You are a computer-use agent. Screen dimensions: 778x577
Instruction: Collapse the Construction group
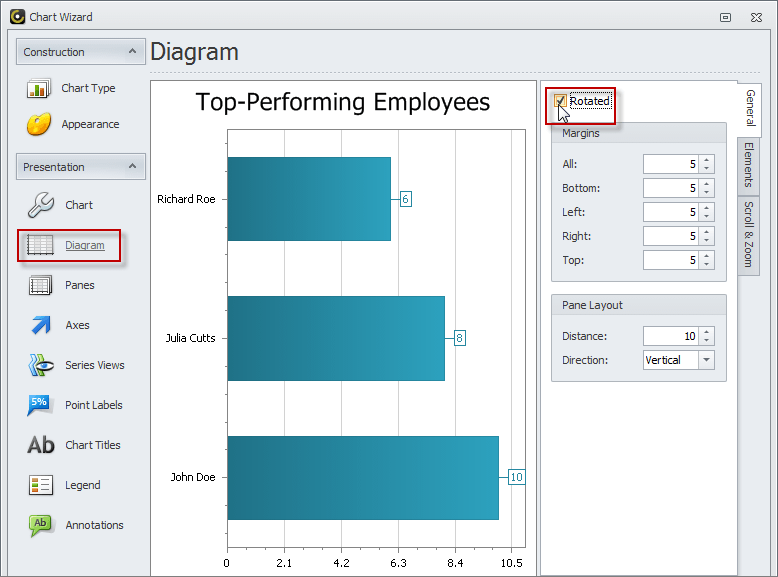tap(132, 52)
